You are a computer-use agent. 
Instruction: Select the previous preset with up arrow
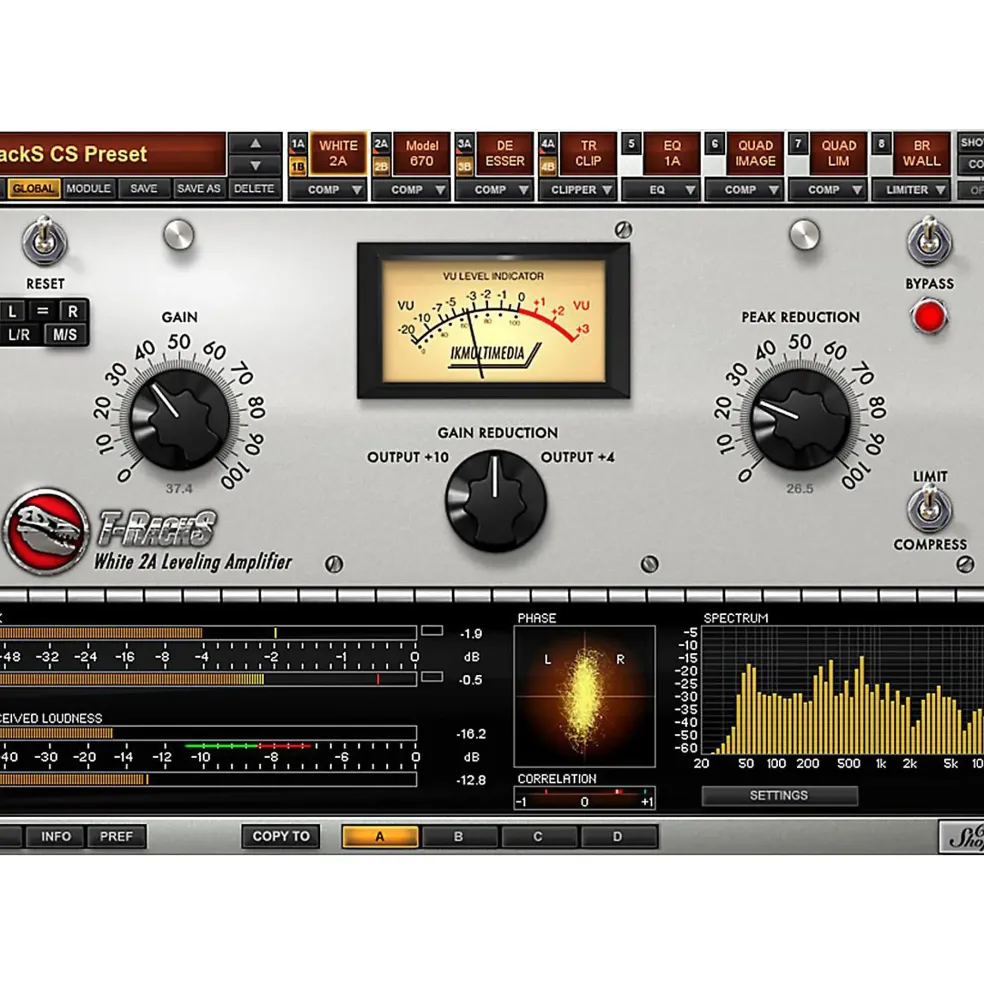click(x=255, y=144)
